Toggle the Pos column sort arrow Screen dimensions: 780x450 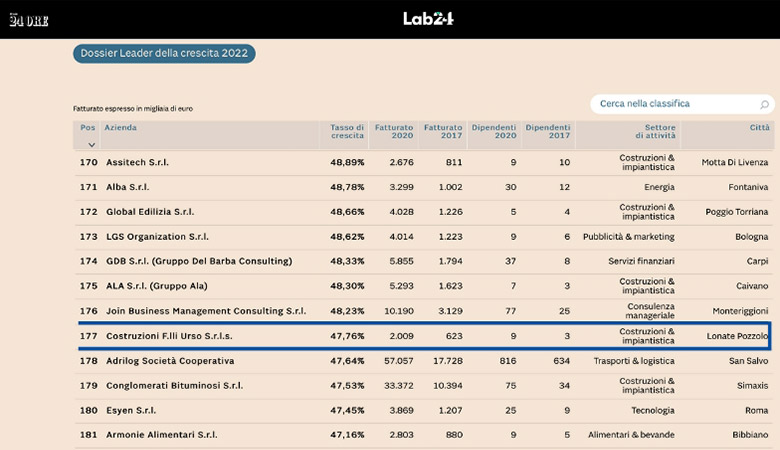point(92,145)
